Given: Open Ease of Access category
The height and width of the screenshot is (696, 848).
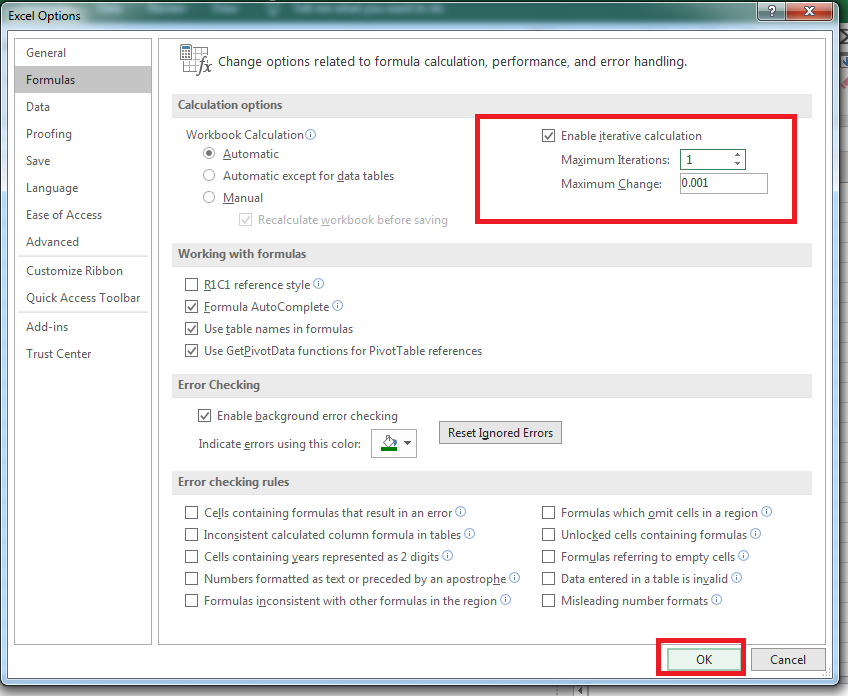Looking at the screenshot, I should (83, 215).
